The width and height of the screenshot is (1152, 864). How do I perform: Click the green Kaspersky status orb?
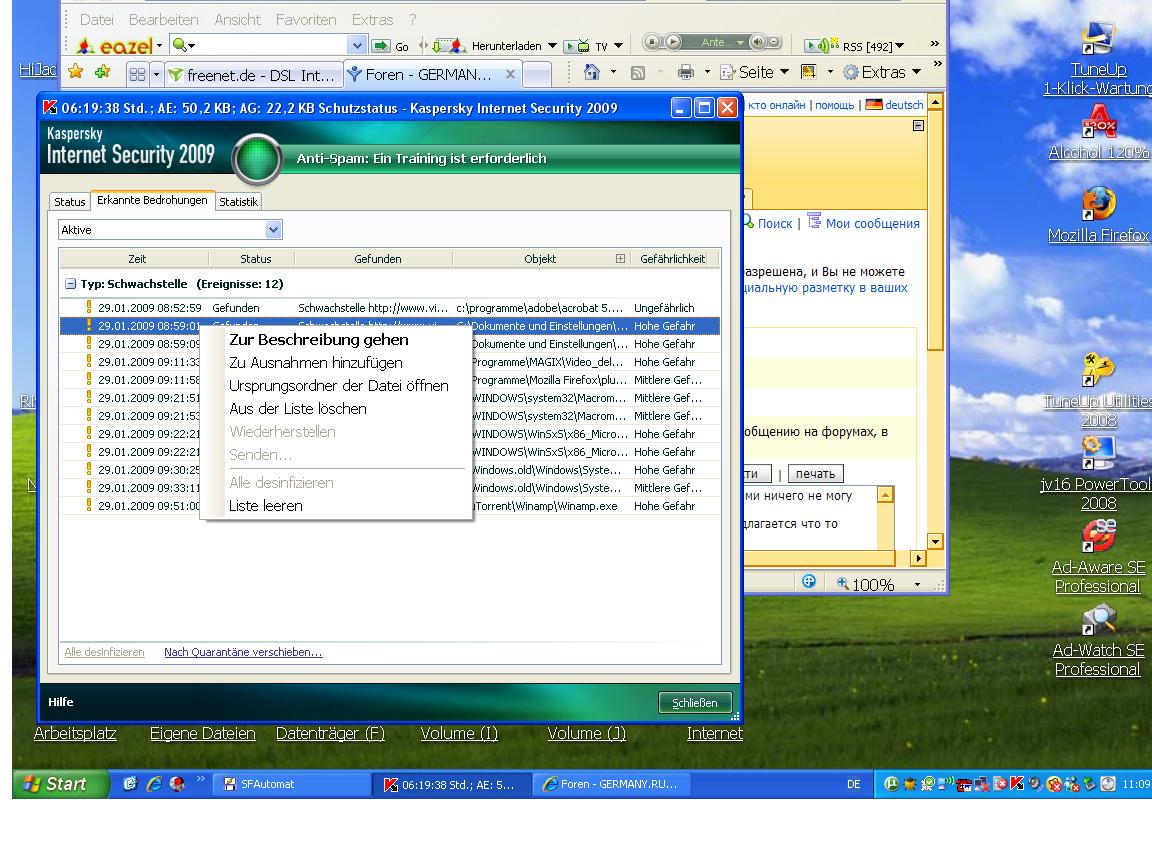point(257,158)
